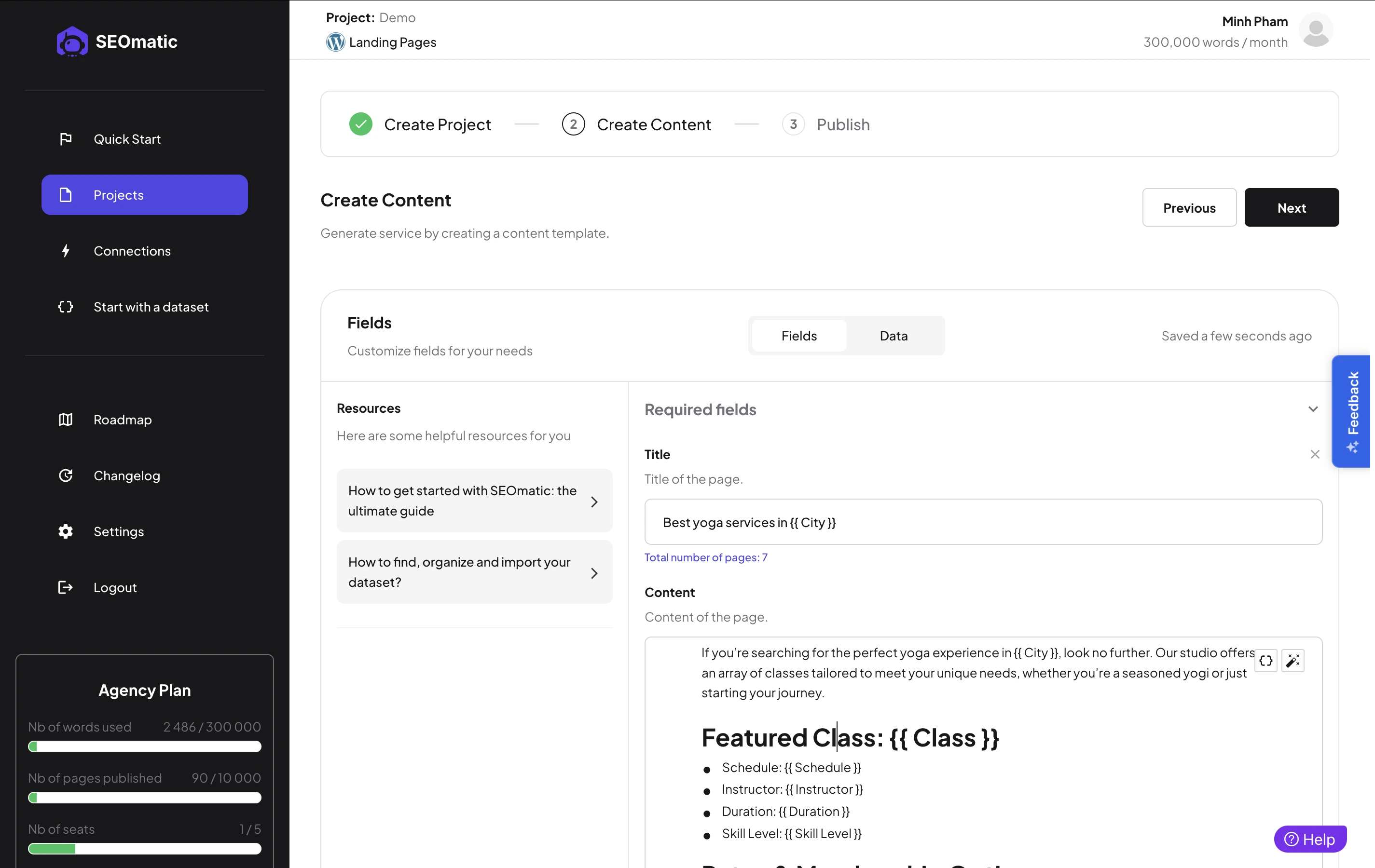Click the Previous button

tap(1189, 208)
